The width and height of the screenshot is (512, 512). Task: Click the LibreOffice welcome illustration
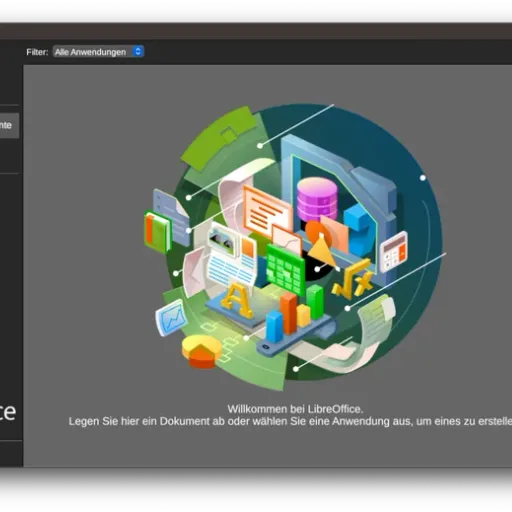coord(295,247)
